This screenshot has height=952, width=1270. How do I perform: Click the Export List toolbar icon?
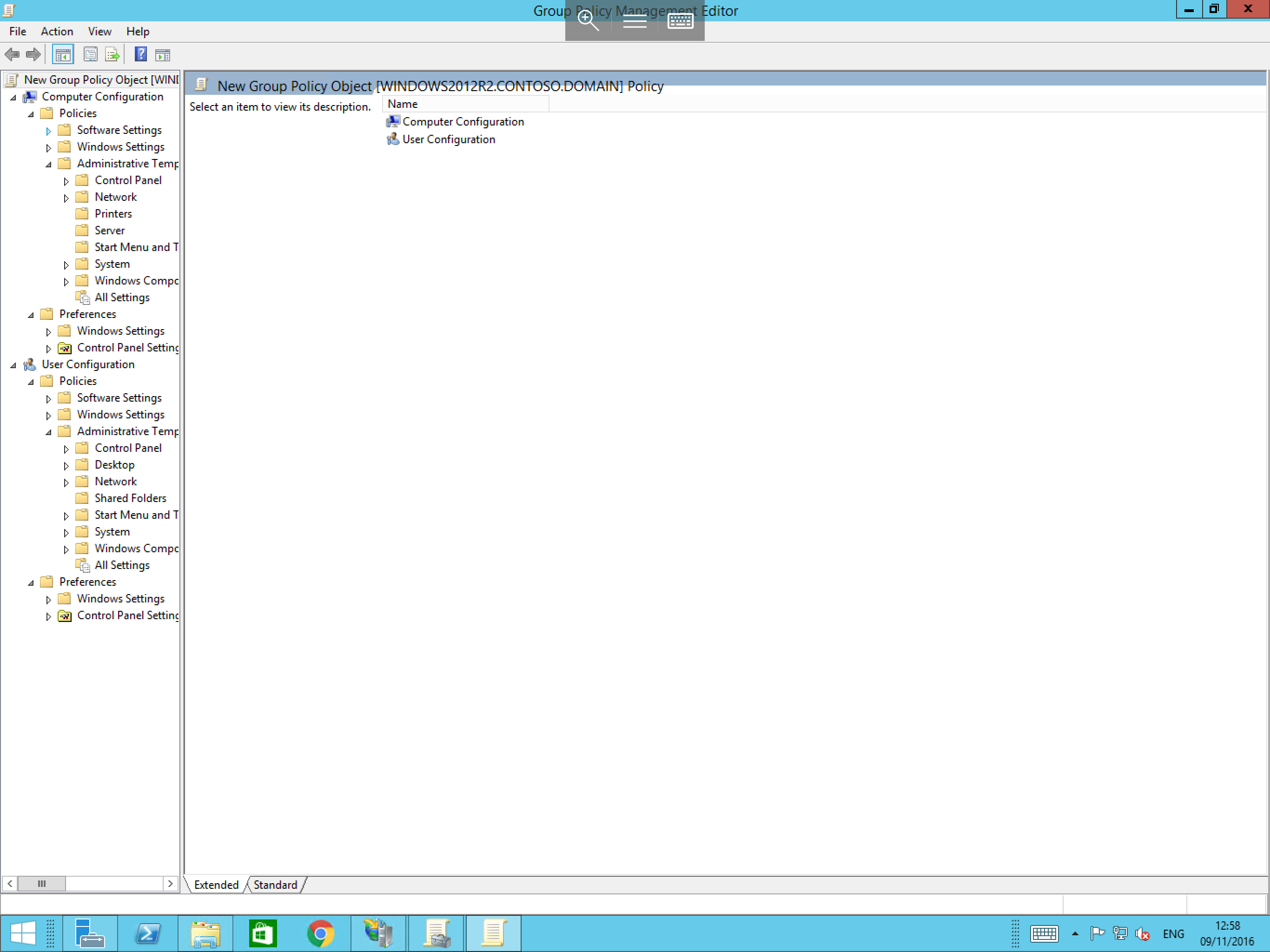(x=112, y=54)
